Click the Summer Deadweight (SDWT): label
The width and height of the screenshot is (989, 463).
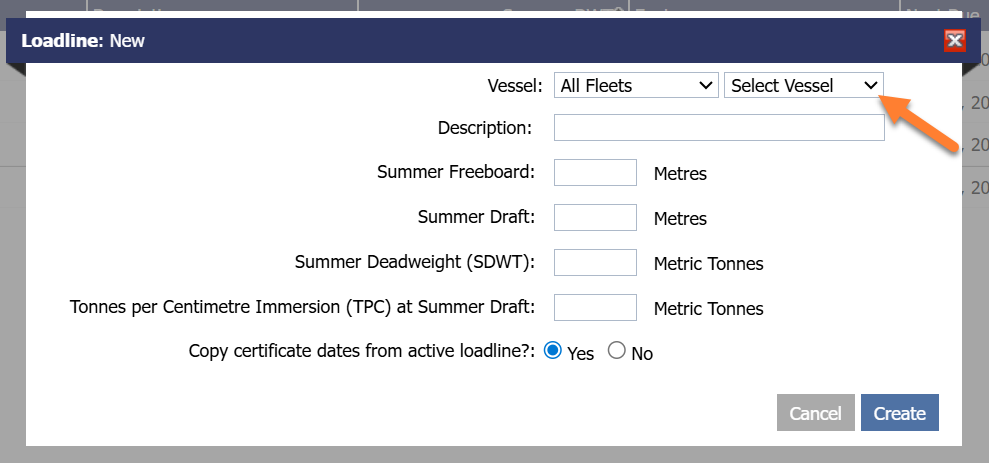[x=415, y=262]
